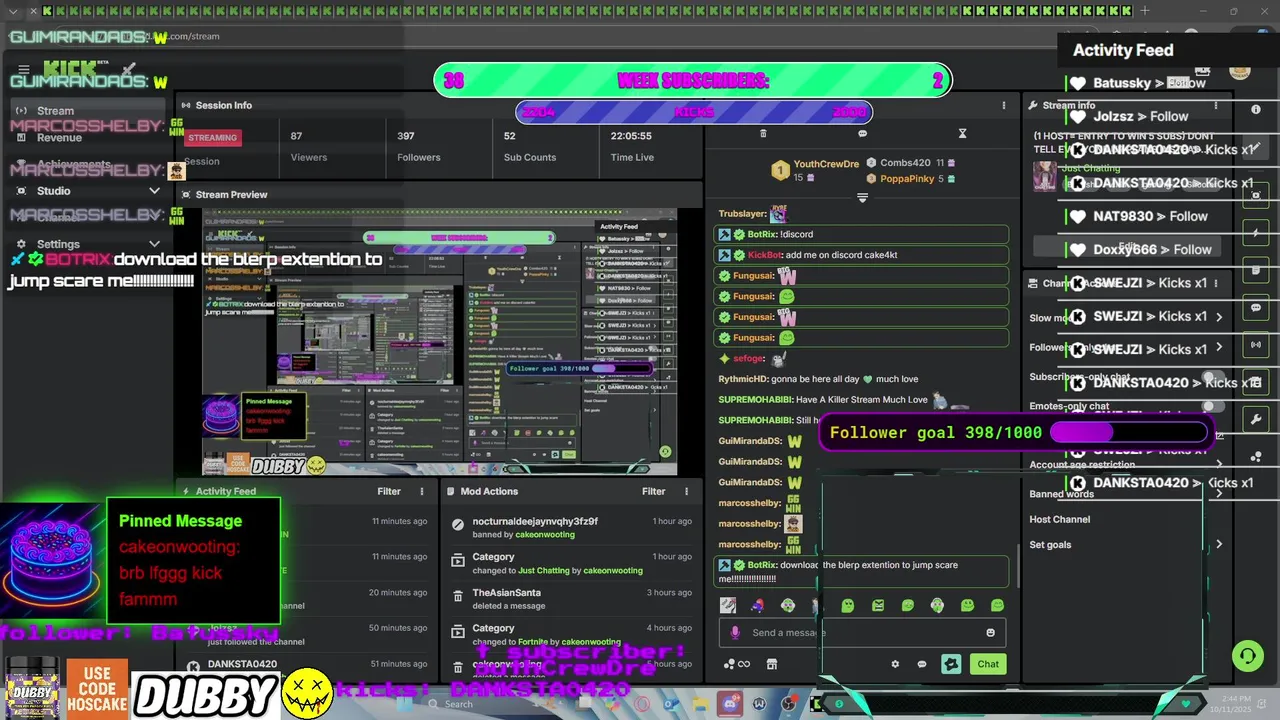Open the Stream sidebar item
Image resolution: width=1280 pixels, height=720 pixels.
coord(87,111)
